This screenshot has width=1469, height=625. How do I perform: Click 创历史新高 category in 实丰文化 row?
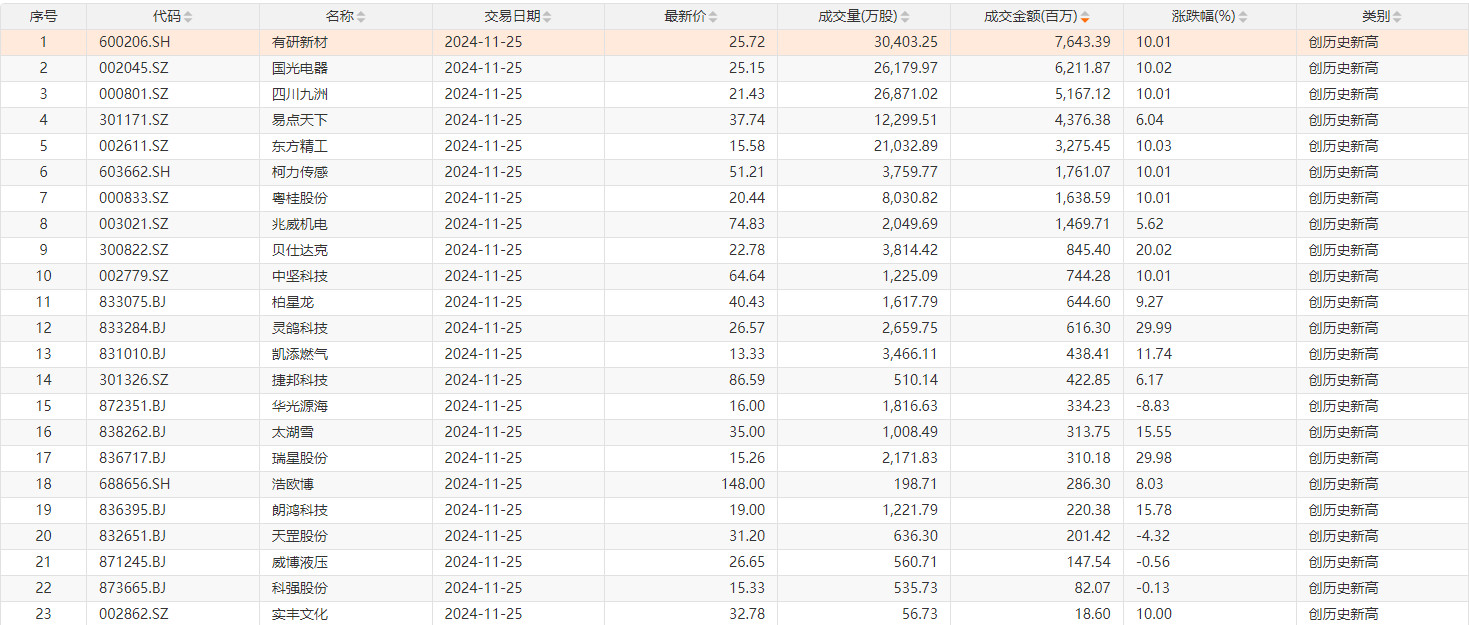pyautogui.click(x=1343, y=614)
